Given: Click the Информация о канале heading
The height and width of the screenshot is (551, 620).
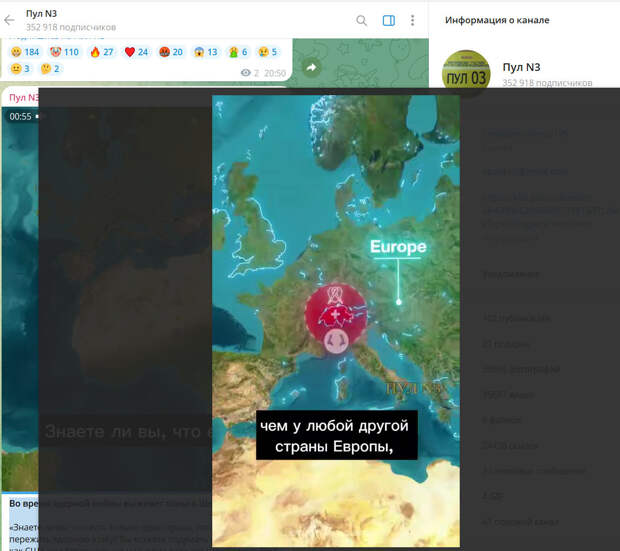Looking at the screenshot, I should tap(497, 20).
